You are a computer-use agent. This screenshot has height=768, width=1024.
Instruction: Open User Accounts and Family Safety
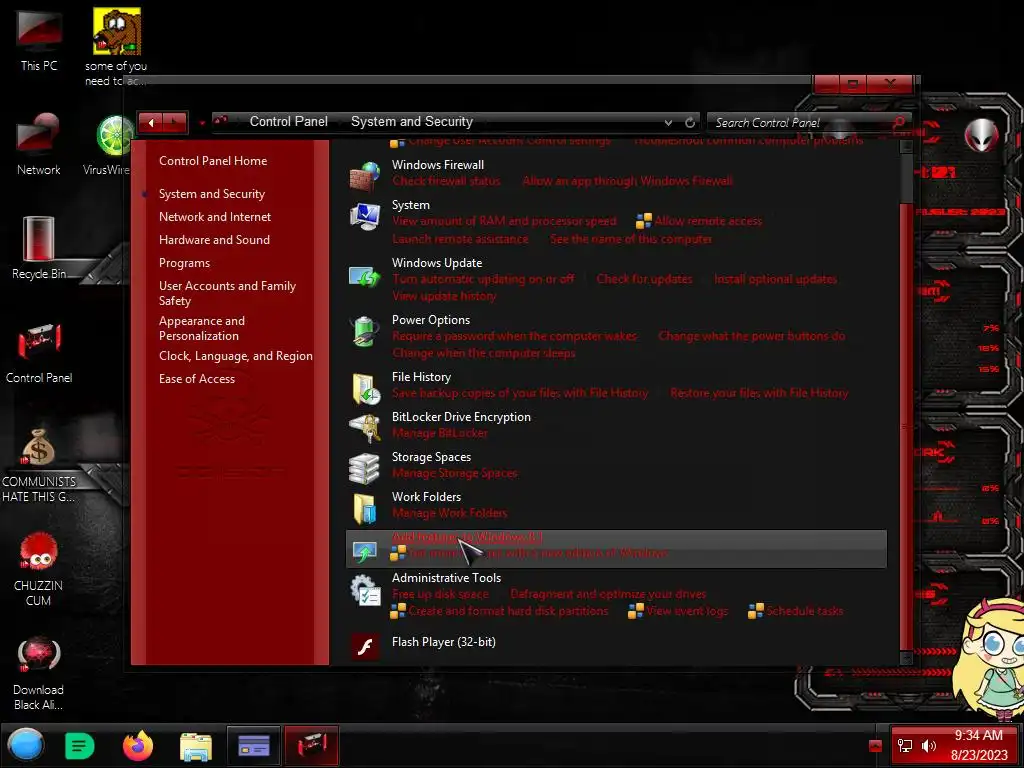pyautogui.click(x=227, y=293)
